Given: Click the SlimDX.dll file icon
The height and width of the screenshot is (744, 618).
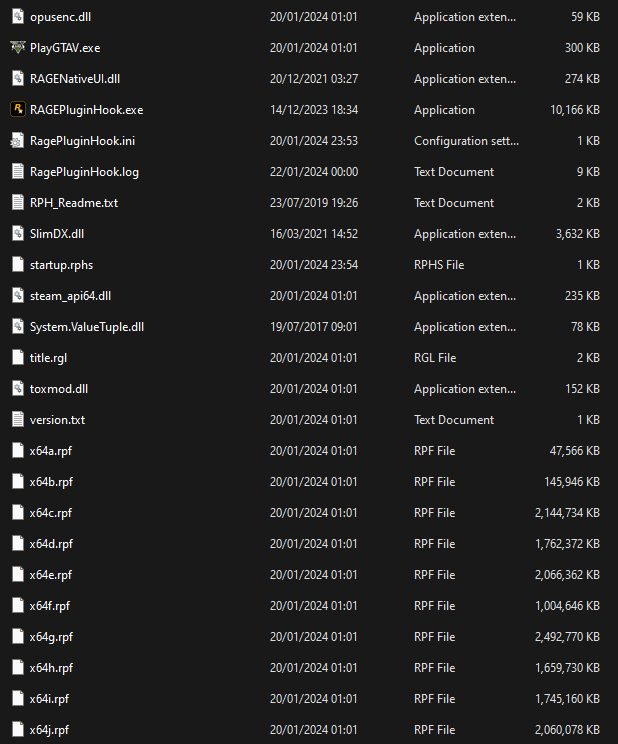Looking at the screenshot, I should coord(18,234).
